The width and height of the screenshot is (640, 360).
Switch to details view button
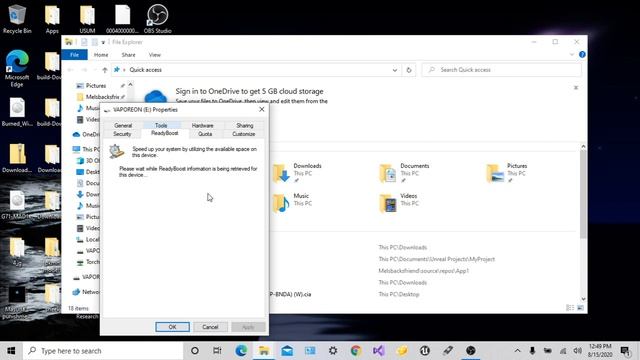tap(570, 308)
